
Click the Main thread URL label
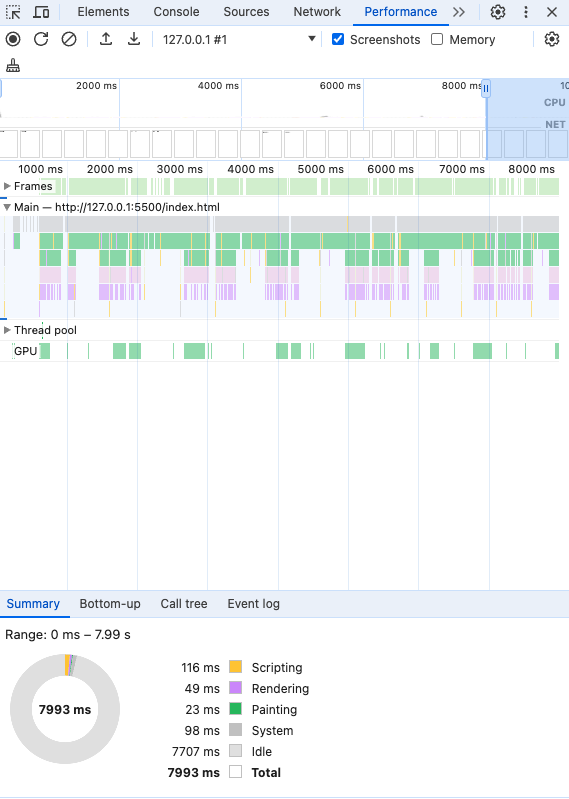click(x=117, y=207)
